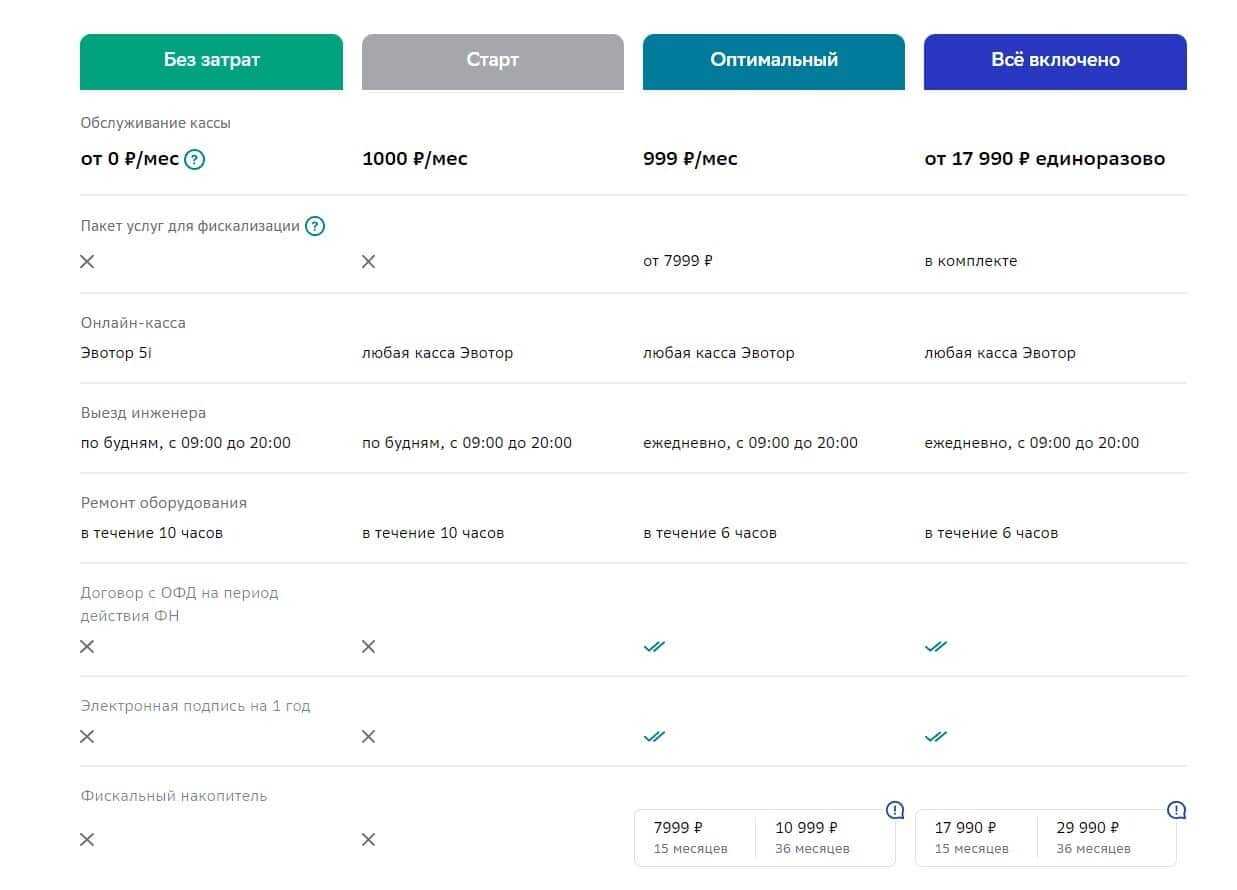Image resolution: width=1237 pixels, height=890 pixels.
Task: Click Старт cross for Пакет услуг фискализации
Action: coord(368,261)
